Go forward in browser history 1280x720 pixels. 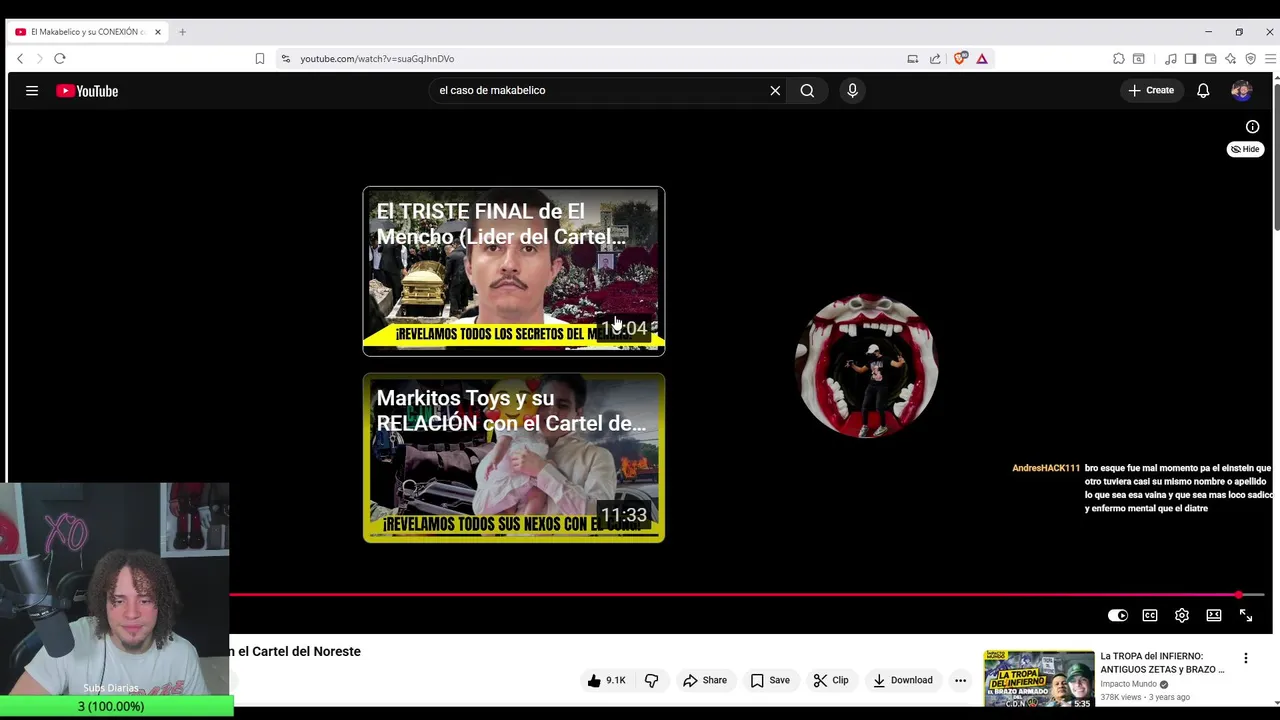pyautogui.click(x=39, y=59)
